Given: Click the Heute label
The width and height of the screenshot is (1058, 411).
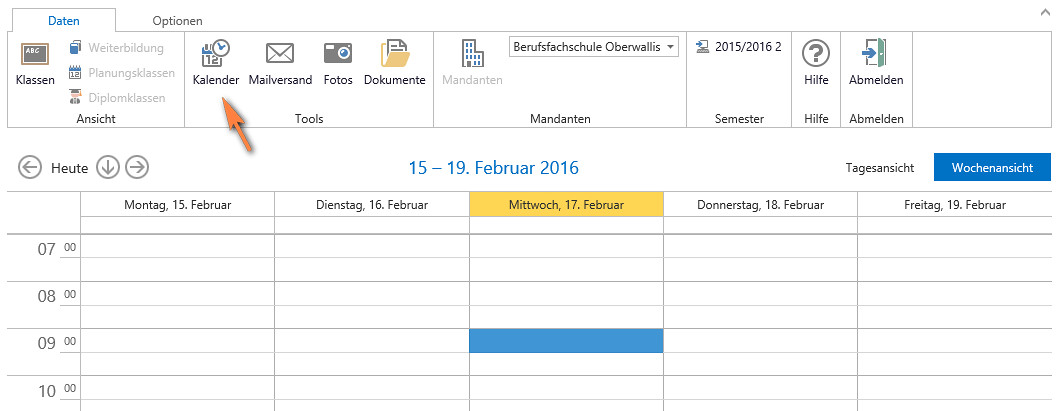Looking at the screenshot, I should (70, 168).
